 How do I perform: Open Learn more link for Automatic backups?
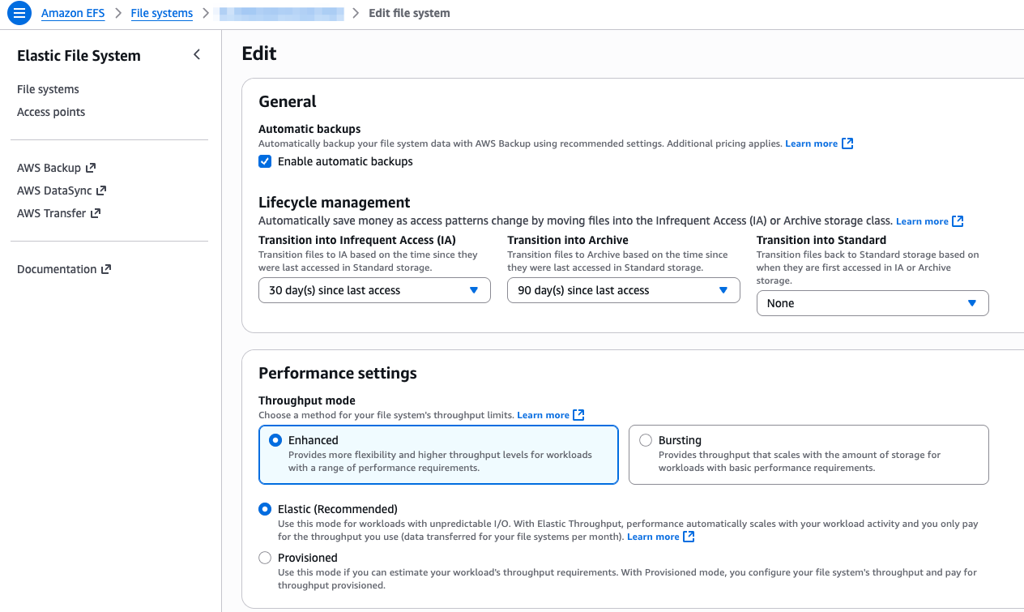[x=811, y=144]
